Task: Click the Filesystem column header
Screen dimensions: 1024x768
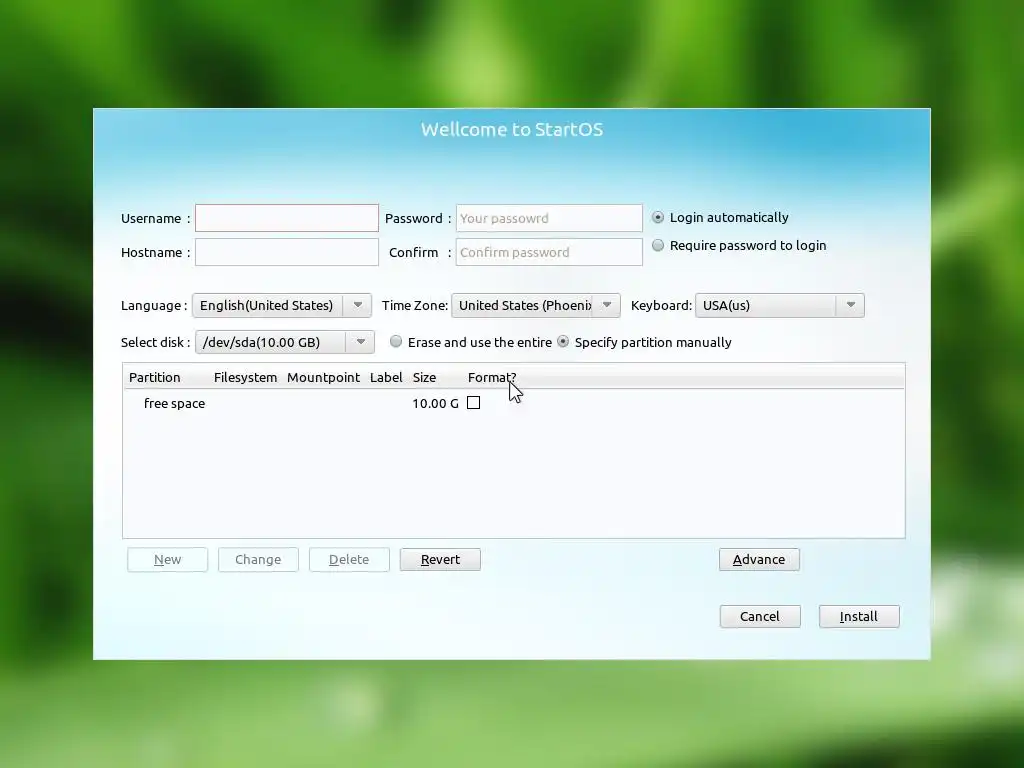Action: click(245, 377)
